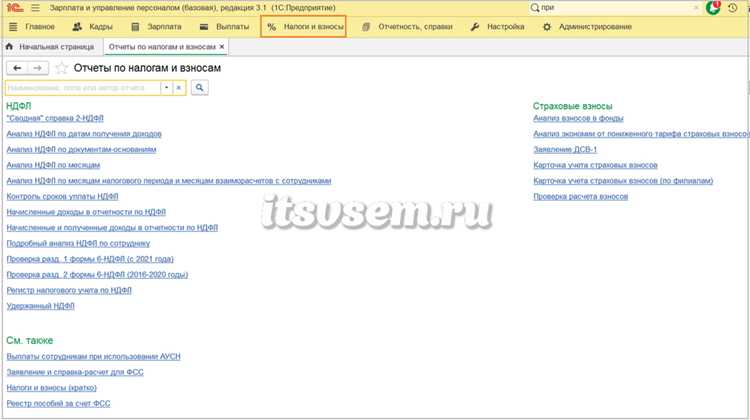Viewport: 750px width, 420px height.
Task: Open the history clock icon
Action: (x=732, y=8)
